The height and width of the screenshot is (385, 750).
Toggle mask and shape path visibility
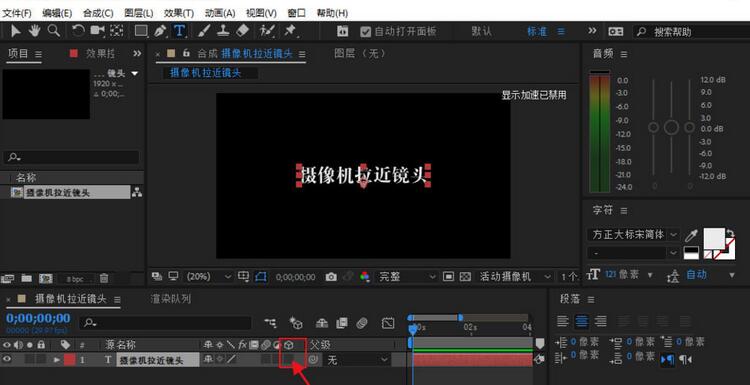coord(260,276)
